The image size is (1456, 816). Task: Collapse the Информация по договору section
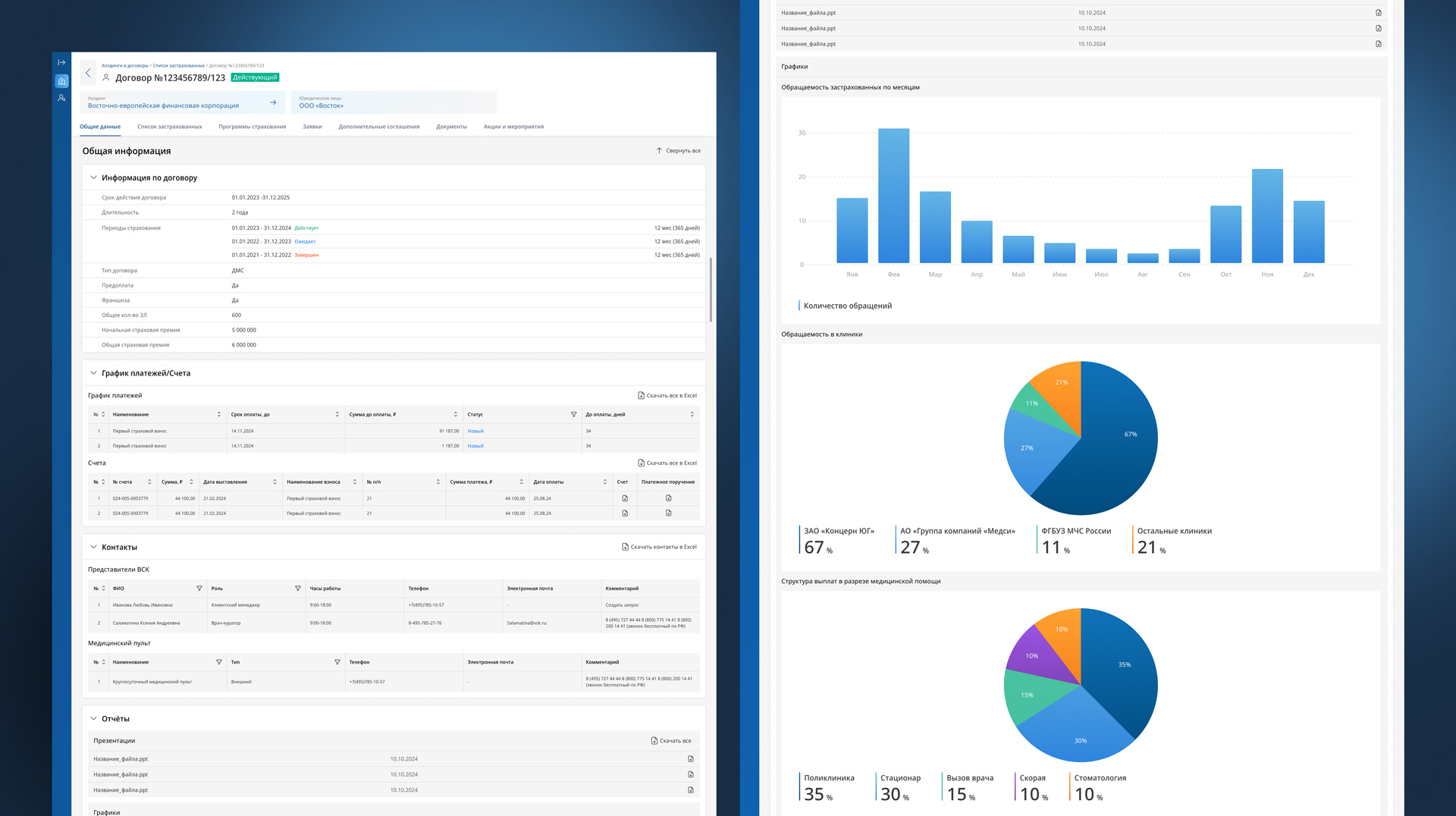click(93, 177)
